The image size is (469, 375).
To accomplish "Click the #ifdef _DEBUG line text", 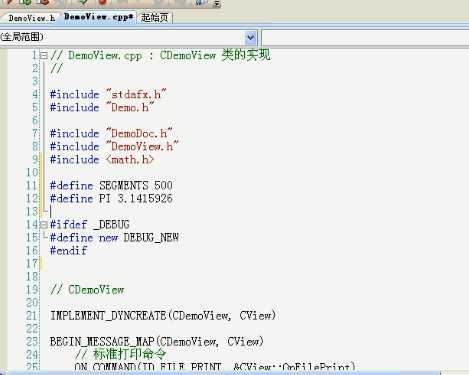I will [x=90, y=225].
